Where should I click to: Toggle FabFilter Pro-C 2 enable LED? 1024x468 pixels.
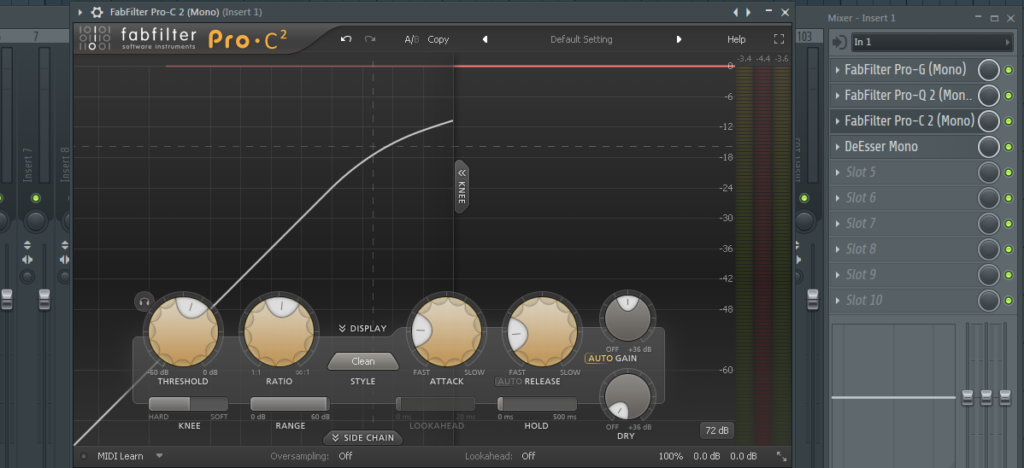tap(1009, 121)
